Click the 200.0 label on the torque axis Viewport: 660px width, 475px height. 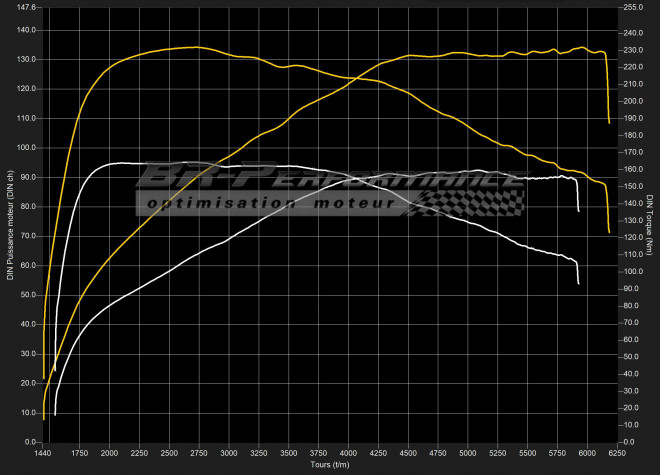tap(632, 100)
